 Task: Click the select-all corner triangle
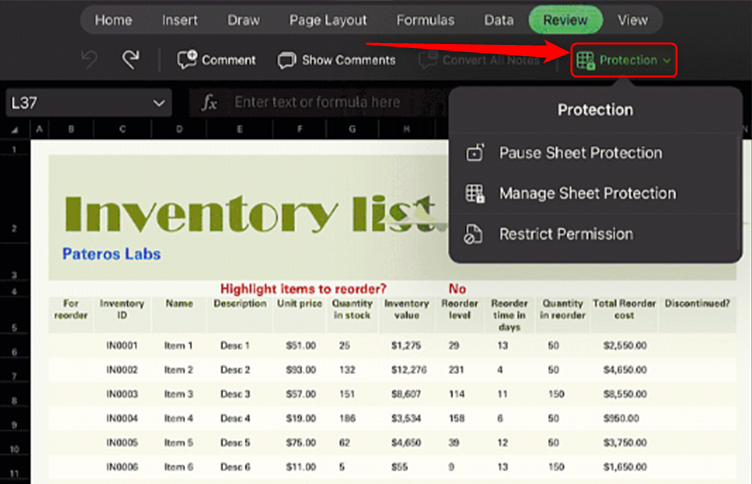[x=15, y=130]
